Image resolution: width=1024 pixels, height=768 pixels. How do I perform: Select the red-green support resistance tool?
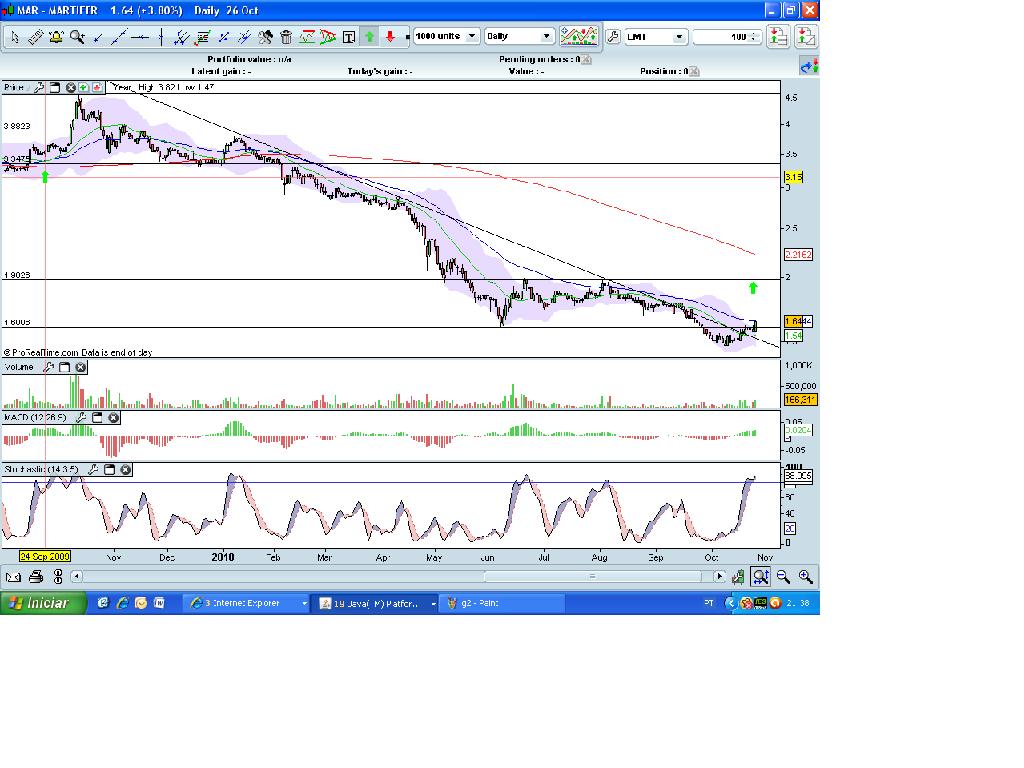pos(307,37)
